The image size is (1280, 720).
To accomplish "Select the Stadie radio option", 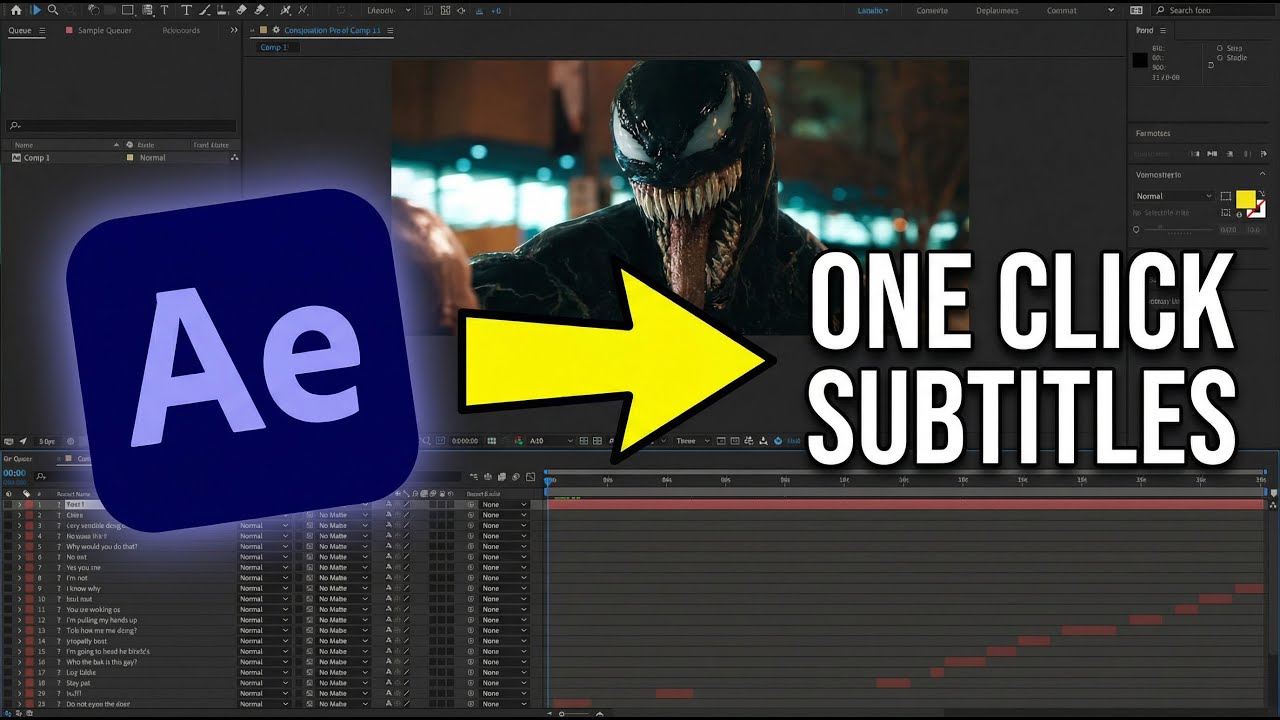I will 1219,58.
